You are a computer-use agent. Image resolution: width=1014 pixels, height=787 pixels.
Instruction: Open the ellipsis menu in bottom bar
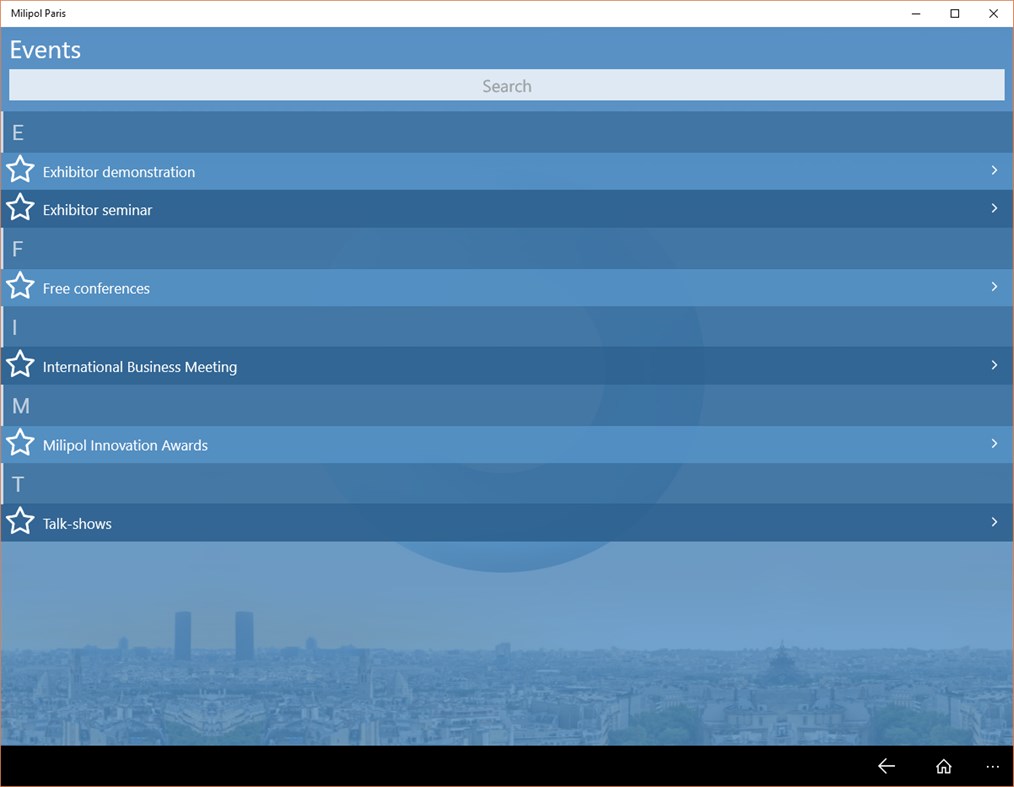coord(992,765)
